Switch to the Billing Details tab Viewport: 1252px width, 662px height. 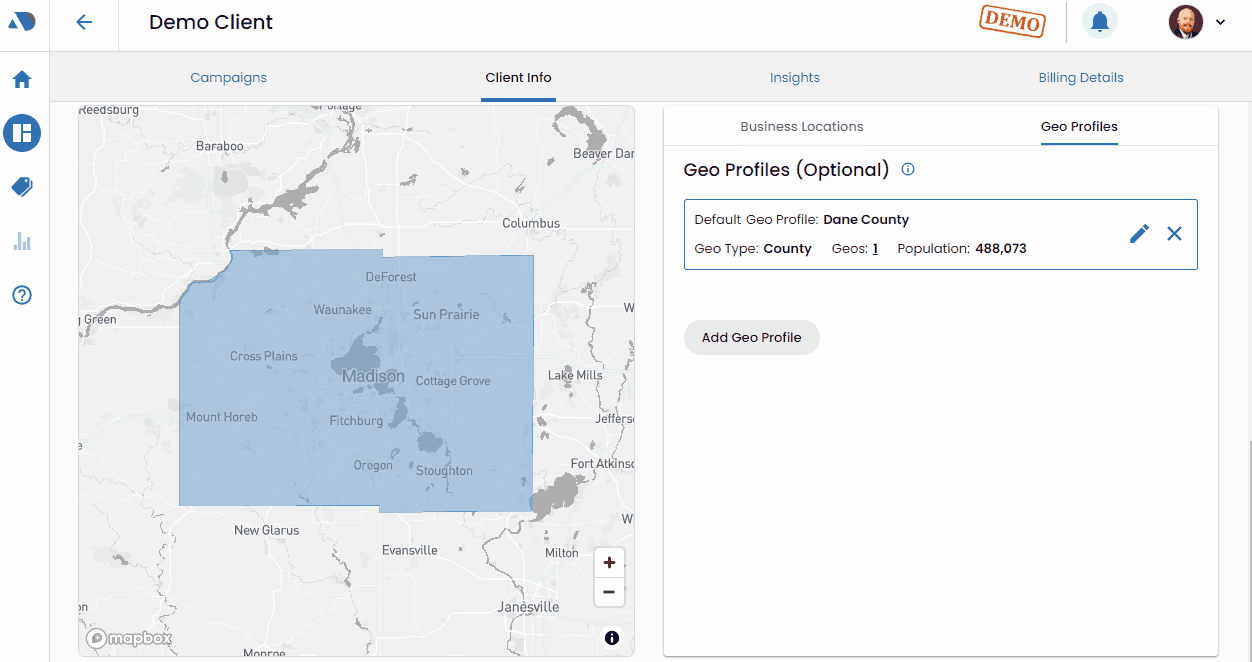pos(1080,77)
